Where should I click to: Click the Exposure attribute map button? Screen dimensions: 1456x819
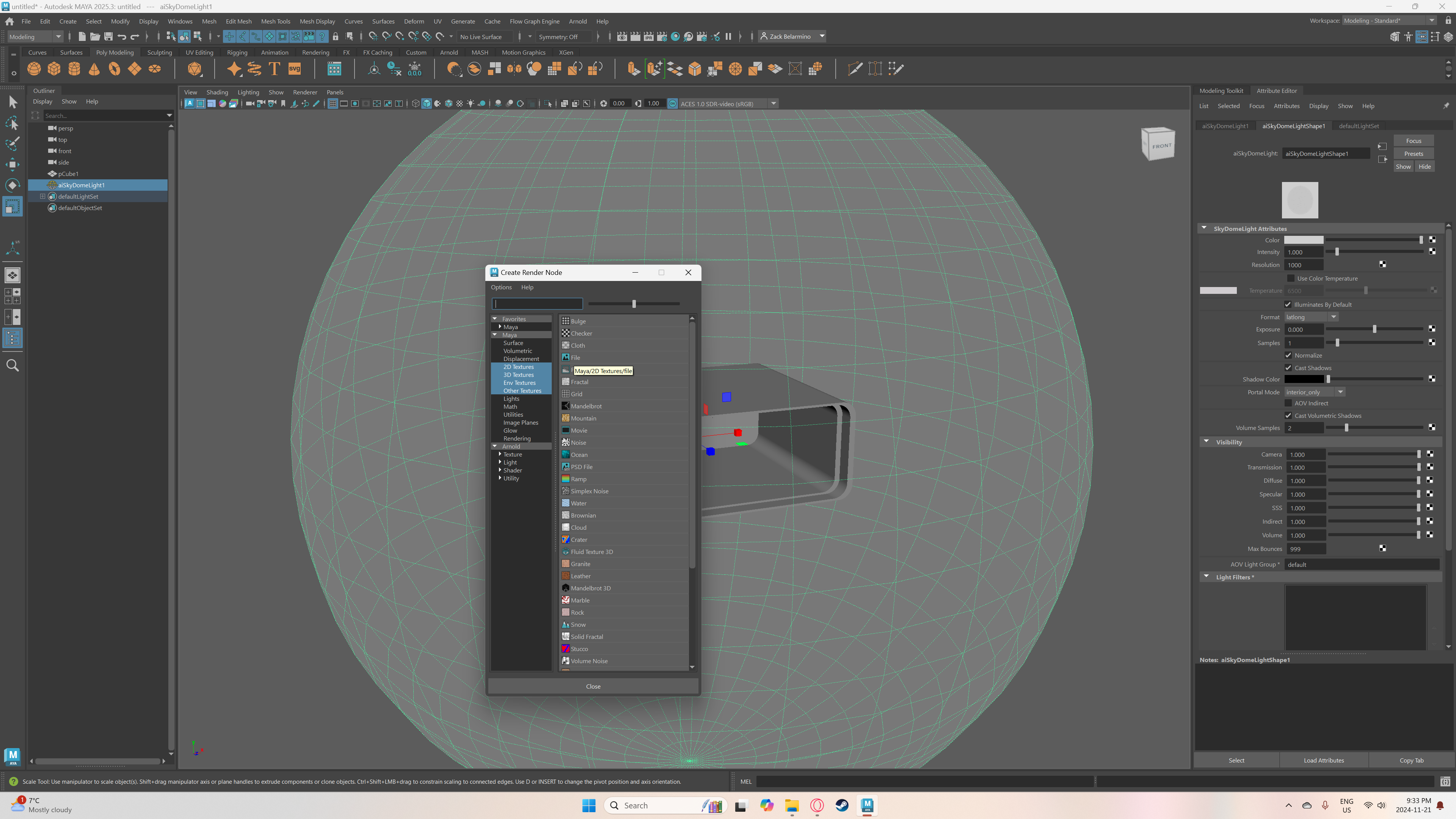point(1432,329)
